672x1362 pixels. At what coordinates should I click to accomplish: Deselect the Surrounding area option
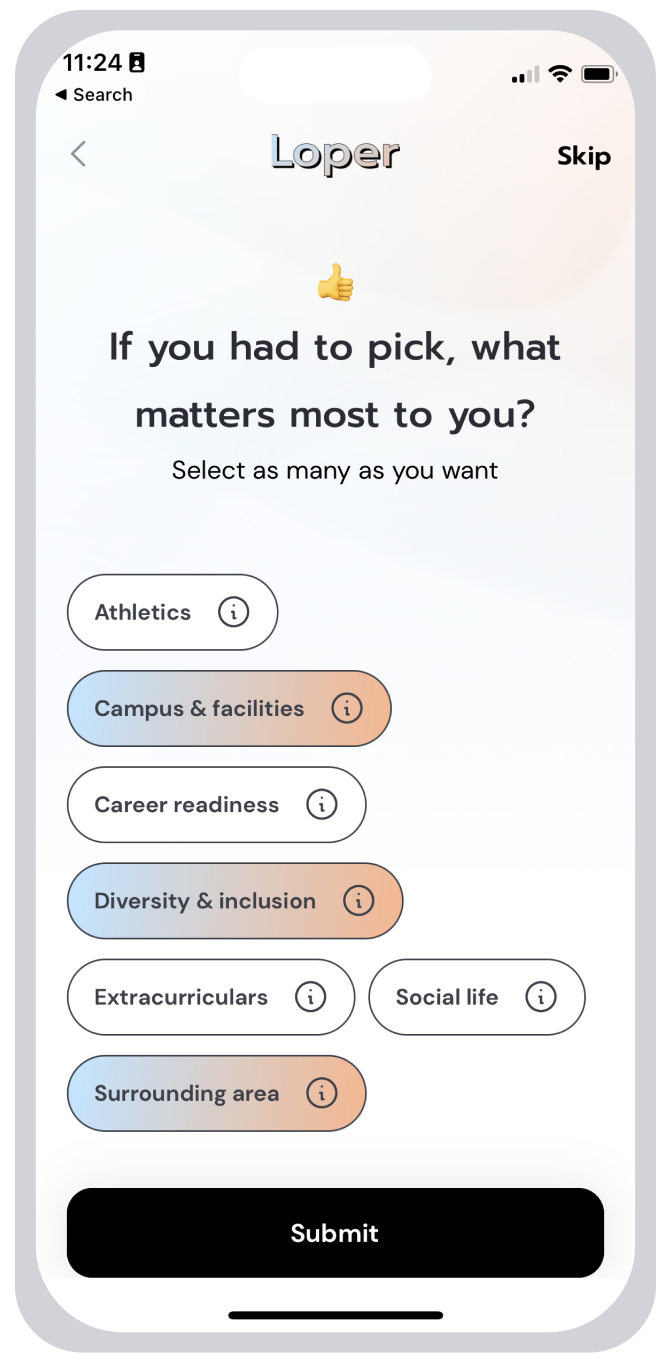pos(186,1093)
